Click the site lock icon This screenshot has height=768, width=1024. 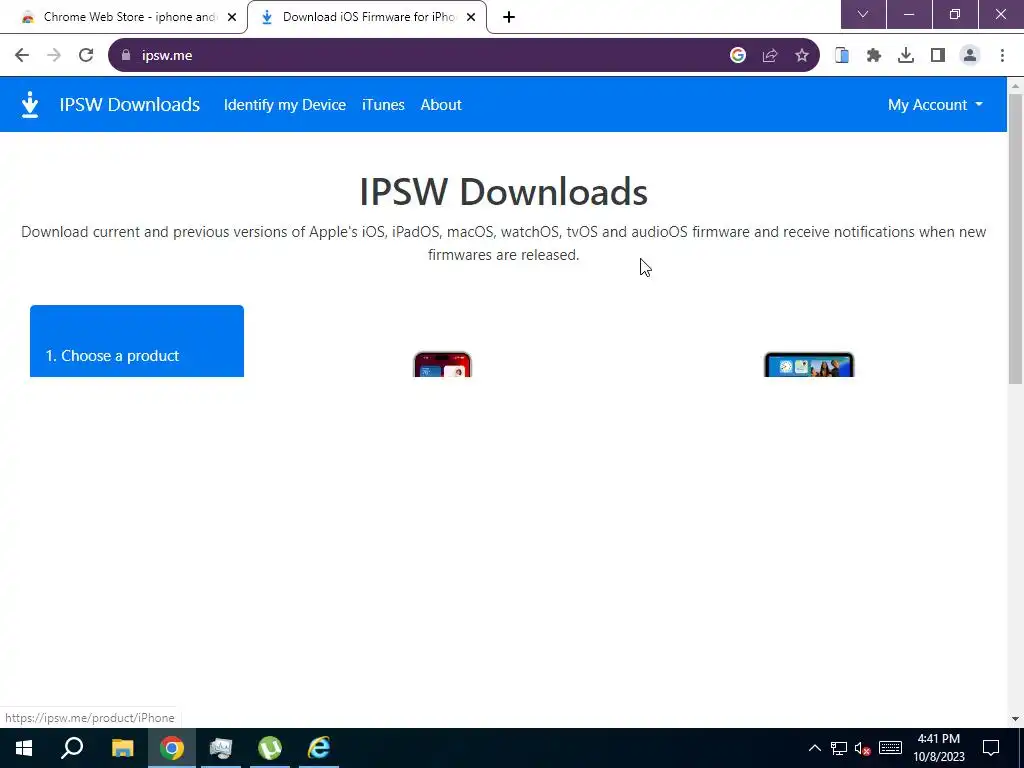pyautogui.click(x=126, y=56)
